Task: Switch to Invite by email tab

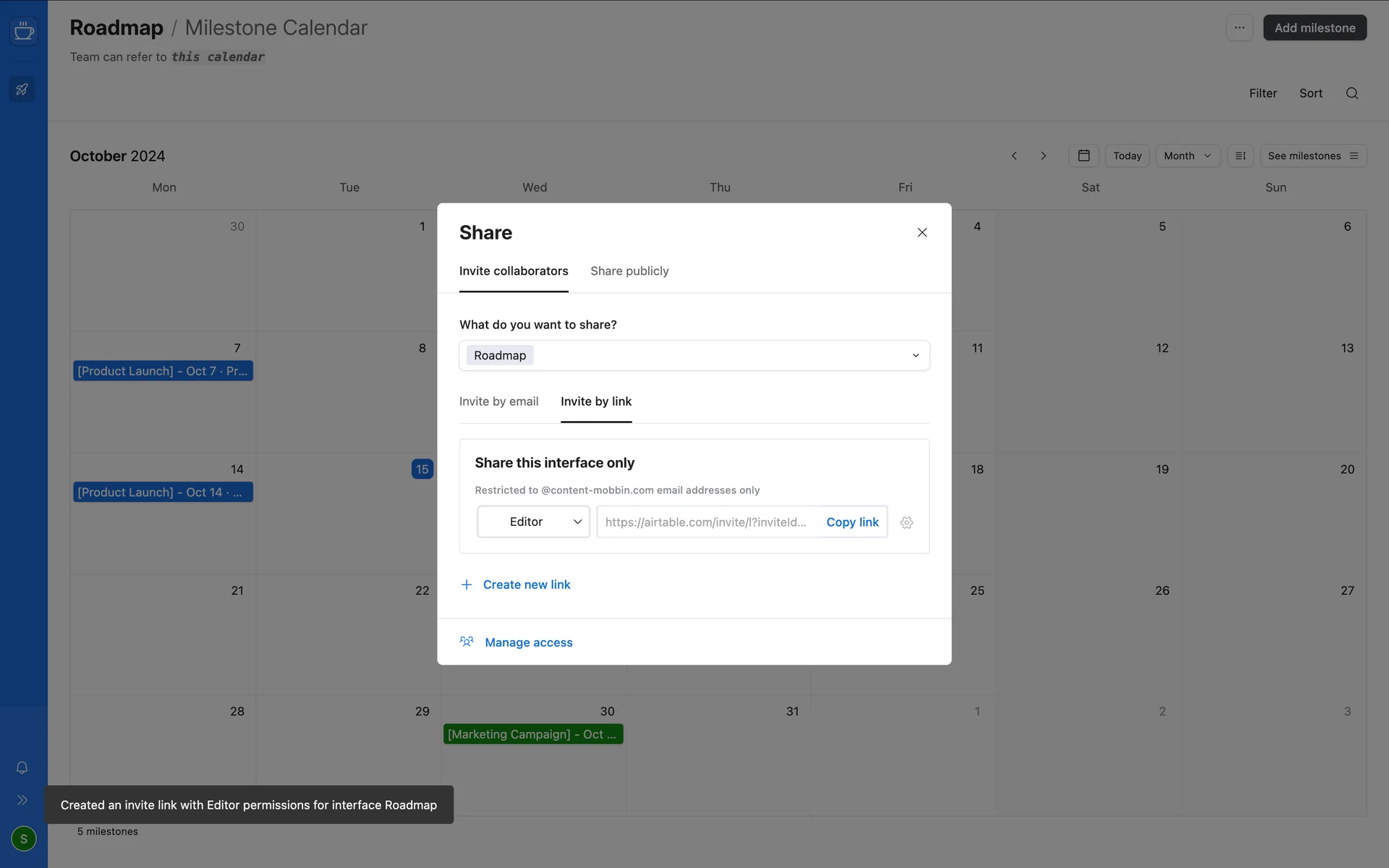Action: 498,401
